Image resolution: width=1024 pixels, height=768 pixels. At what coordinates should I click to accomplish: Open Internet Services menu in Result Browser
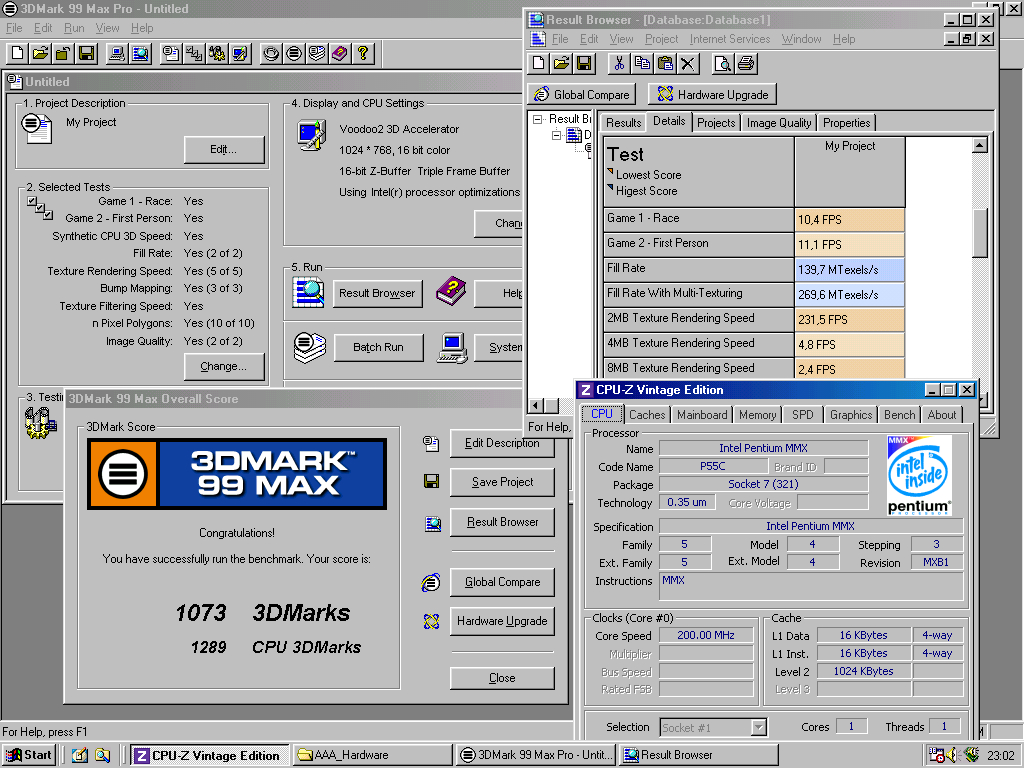coord(729,39)
